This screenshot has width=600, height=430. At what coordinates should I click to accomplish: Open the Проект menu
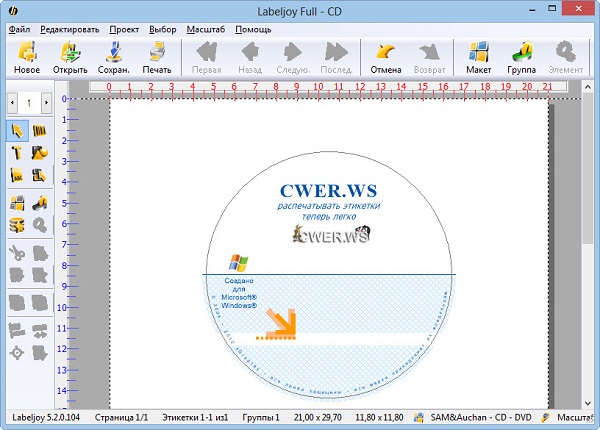click(125, 29)
